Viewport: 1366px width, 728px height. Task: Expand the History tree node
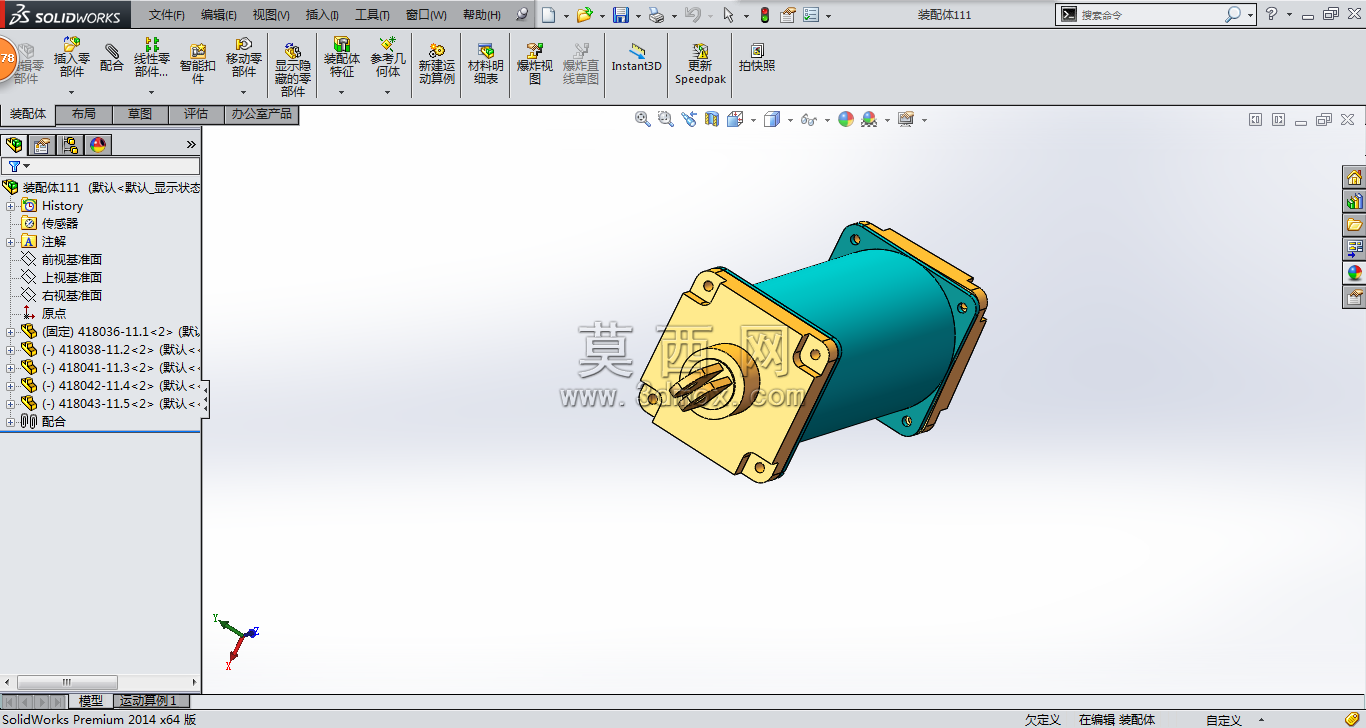click(x=11, y=206)
